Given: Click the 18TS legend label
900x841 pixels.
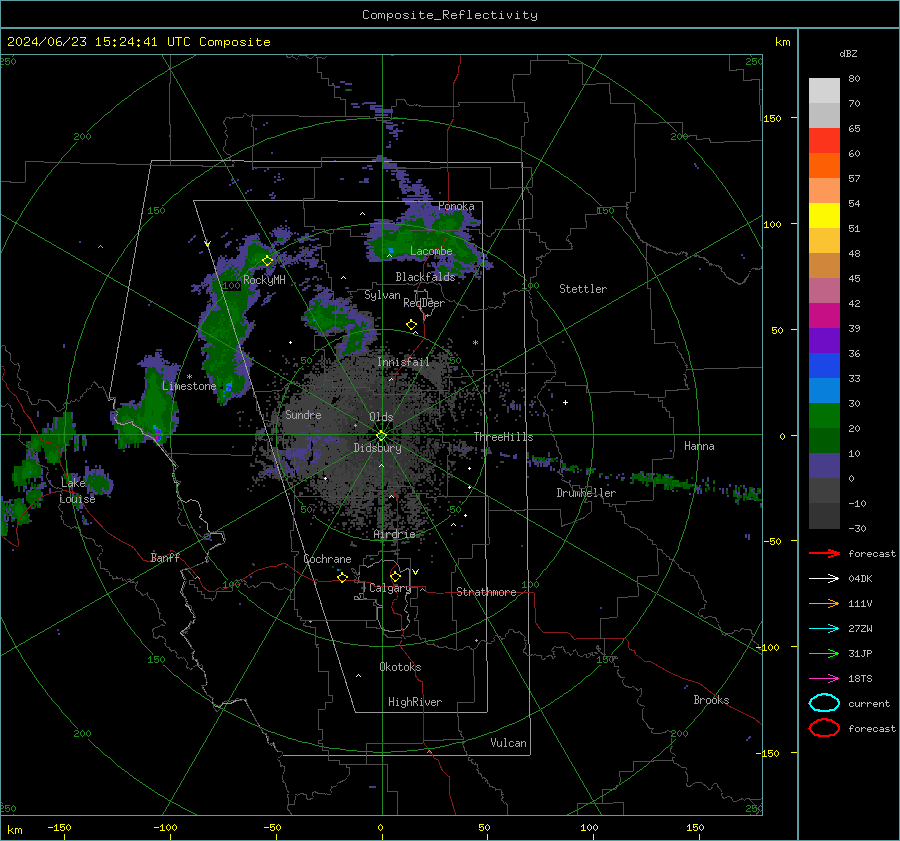Looking at the screenshot, I should coord(860,679).
